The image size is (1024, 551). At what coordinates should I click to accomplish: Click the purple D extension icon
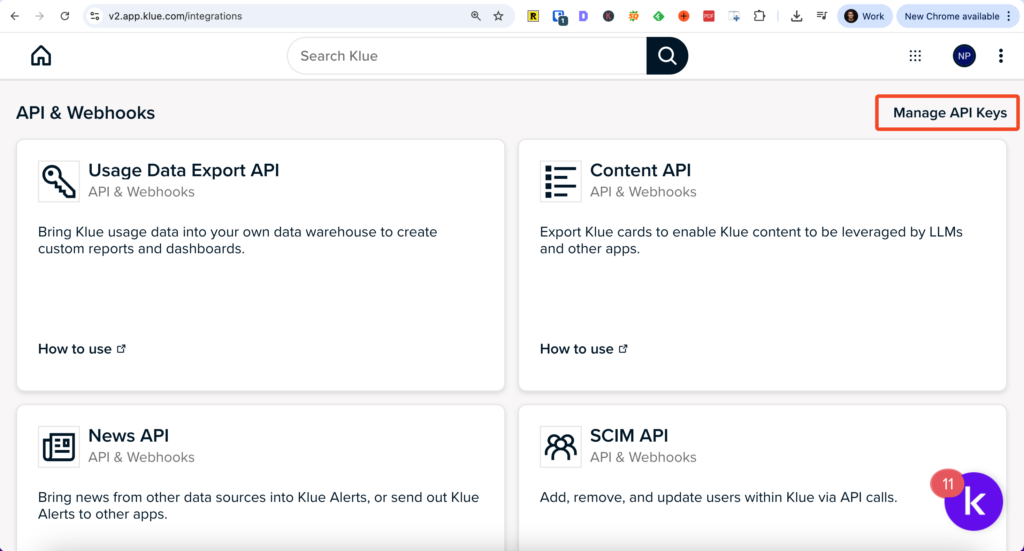583,16
